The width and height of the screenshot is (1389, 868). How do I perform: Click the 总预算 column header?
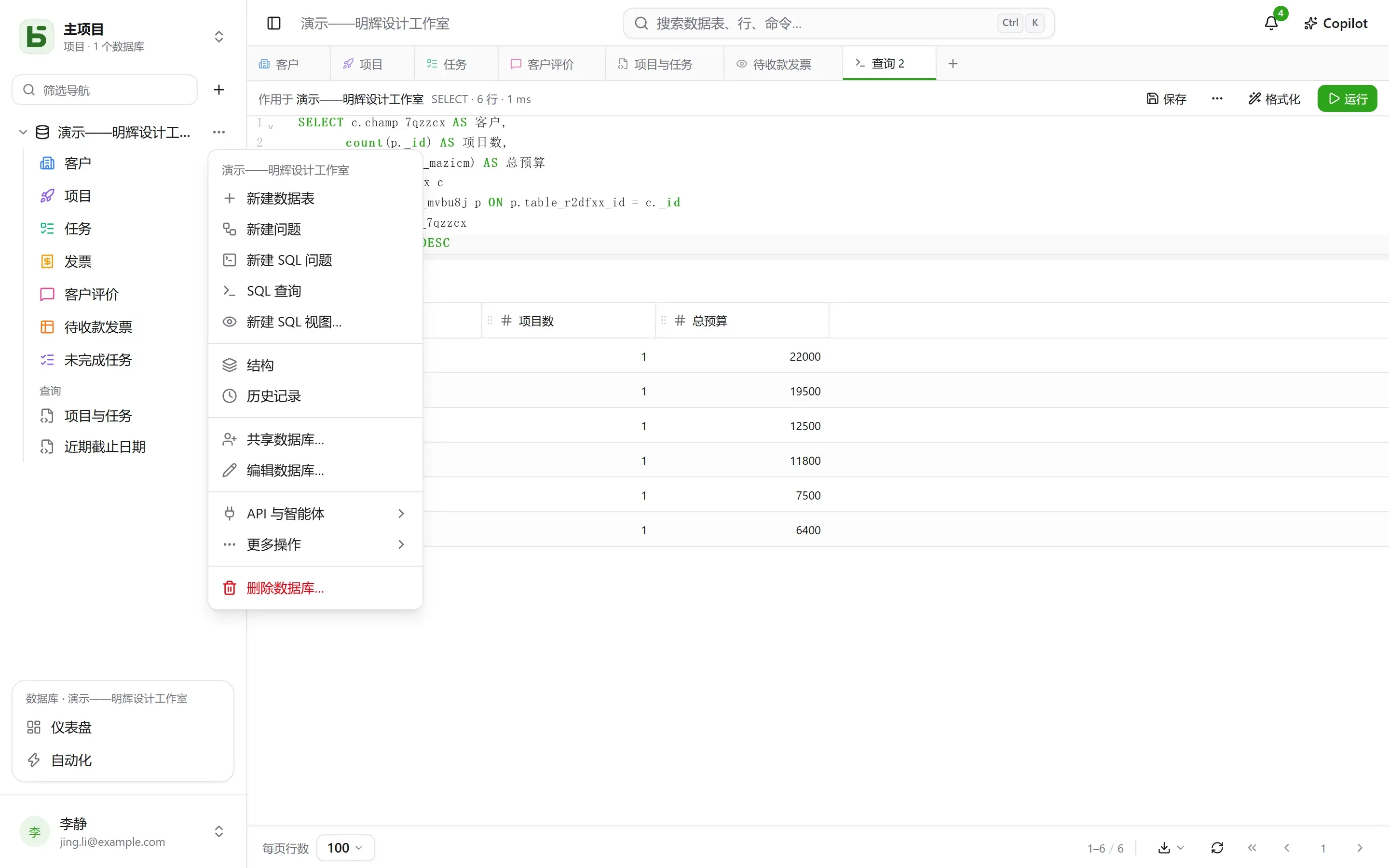tap(742, 320)
